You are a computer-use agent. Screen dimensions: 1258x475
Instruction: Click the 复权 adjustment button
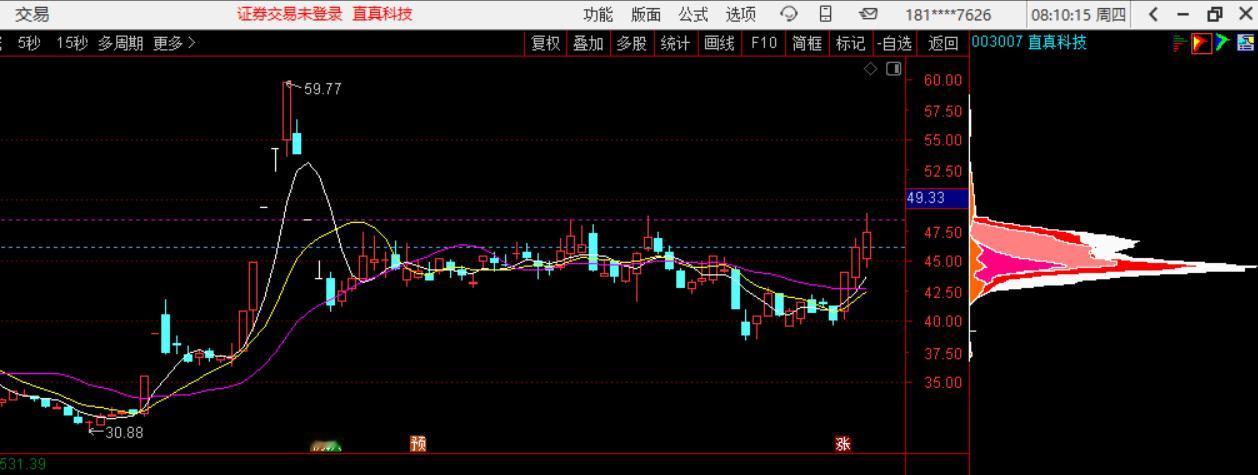tap(545, 43)
